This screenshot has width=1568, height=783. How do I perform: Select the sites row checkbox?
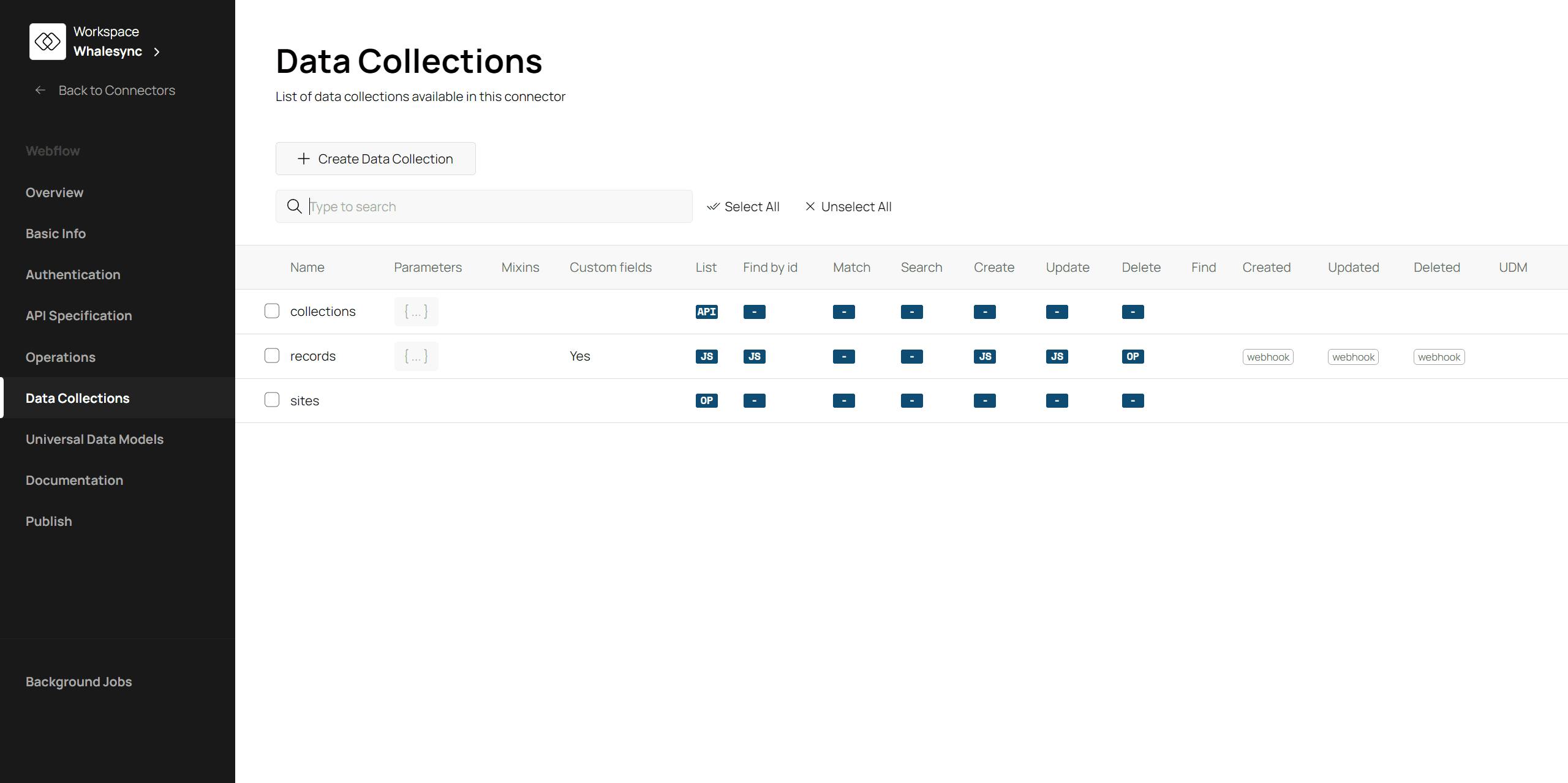[x=272, y=400]
